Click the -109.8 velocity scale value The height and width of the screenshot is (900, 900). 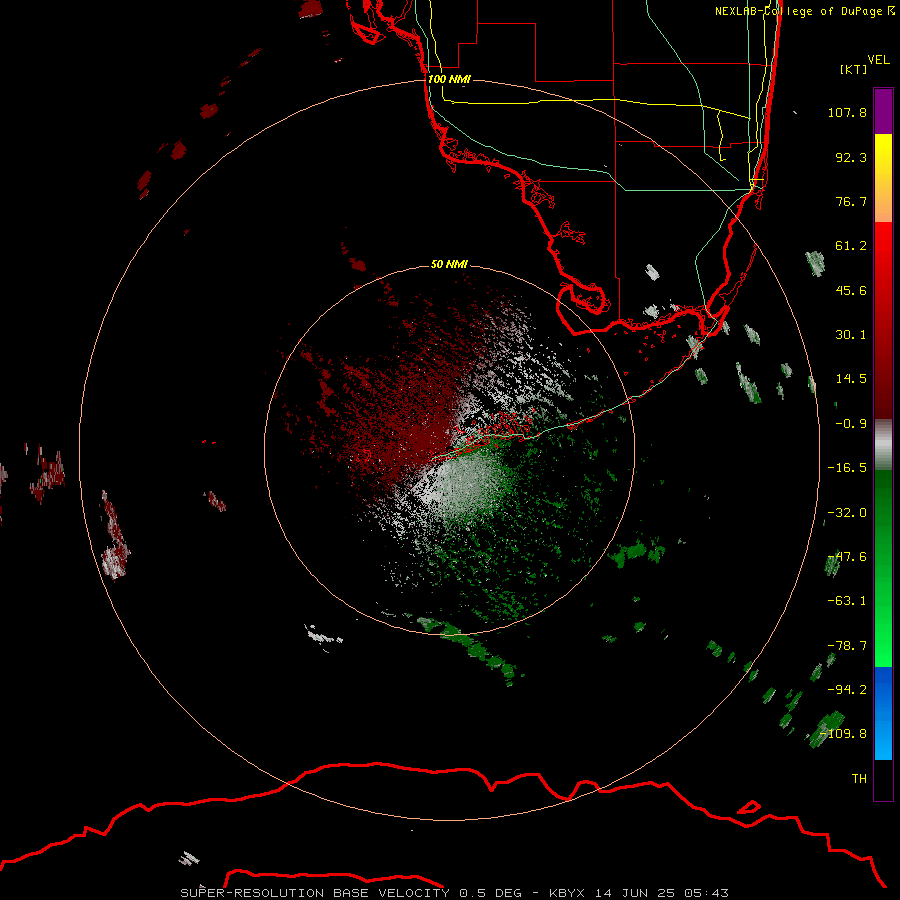pos(844,734)
